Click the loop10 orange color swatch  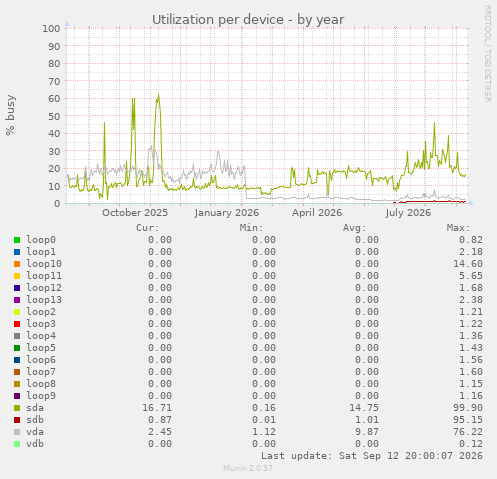(x=17, y=264)
